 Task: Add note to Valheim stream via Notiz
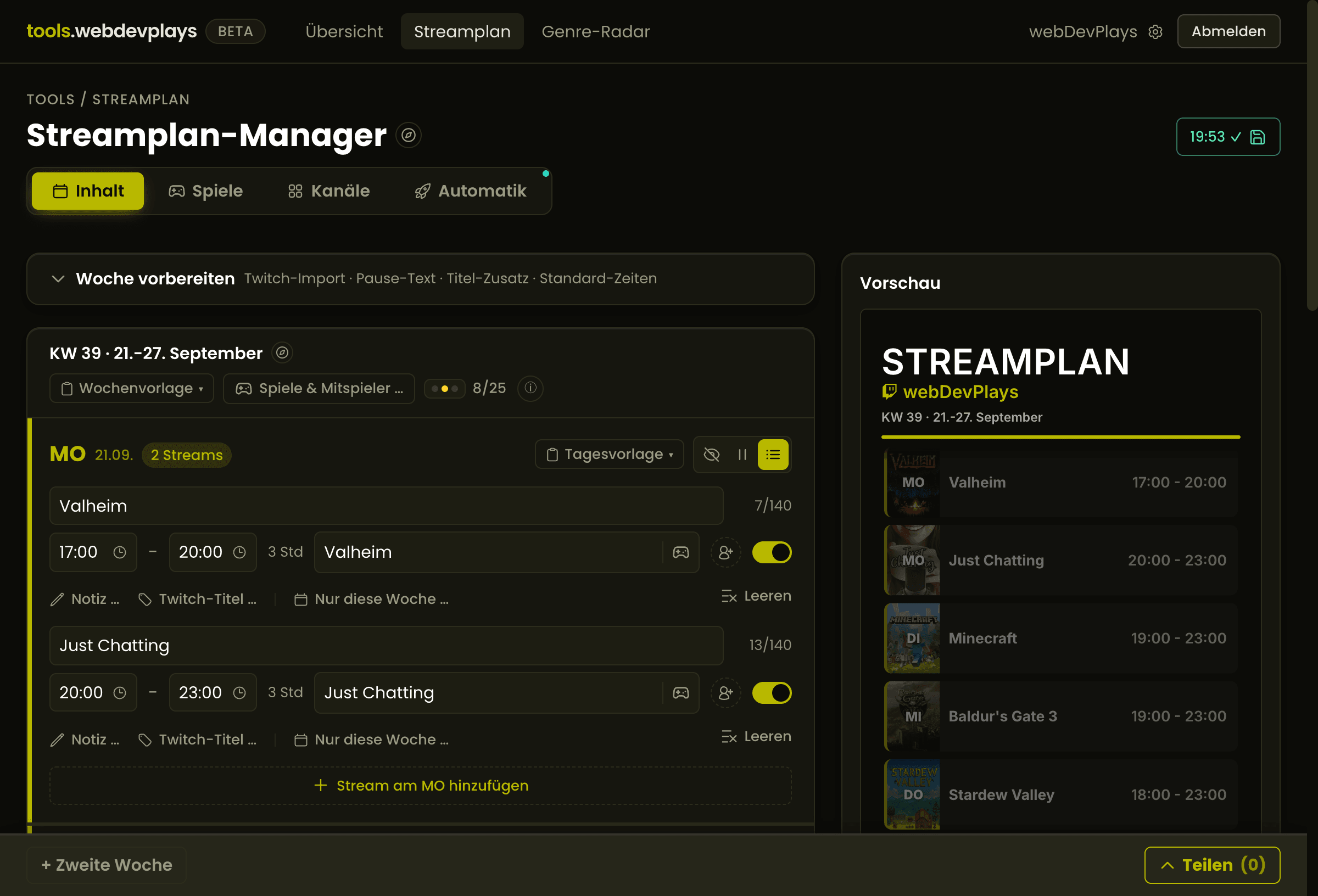(85, 600)
